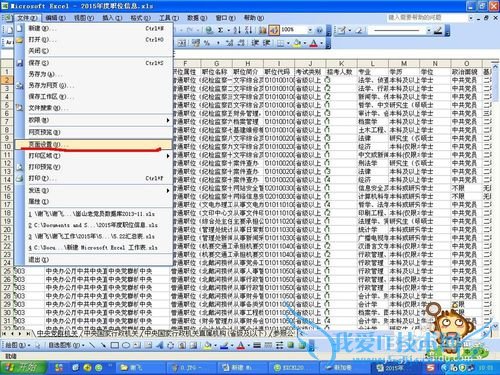This screenshot has height=375, width=500.
Task: Open recent file 2015年度职位信息.xls
Action: click(93, 225)
